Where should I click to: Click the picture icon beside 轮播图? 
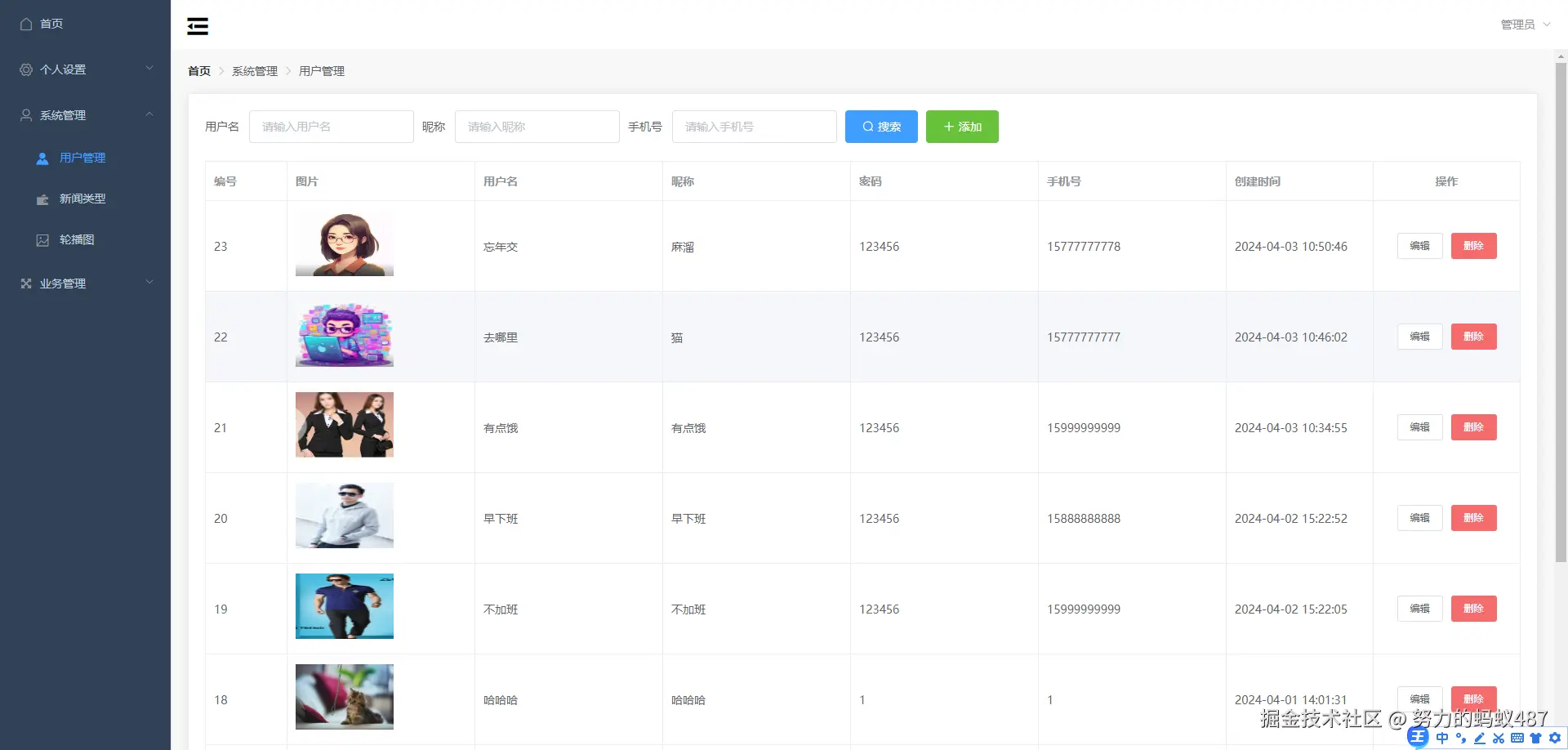pyautogui.click(x=42, y=239)
